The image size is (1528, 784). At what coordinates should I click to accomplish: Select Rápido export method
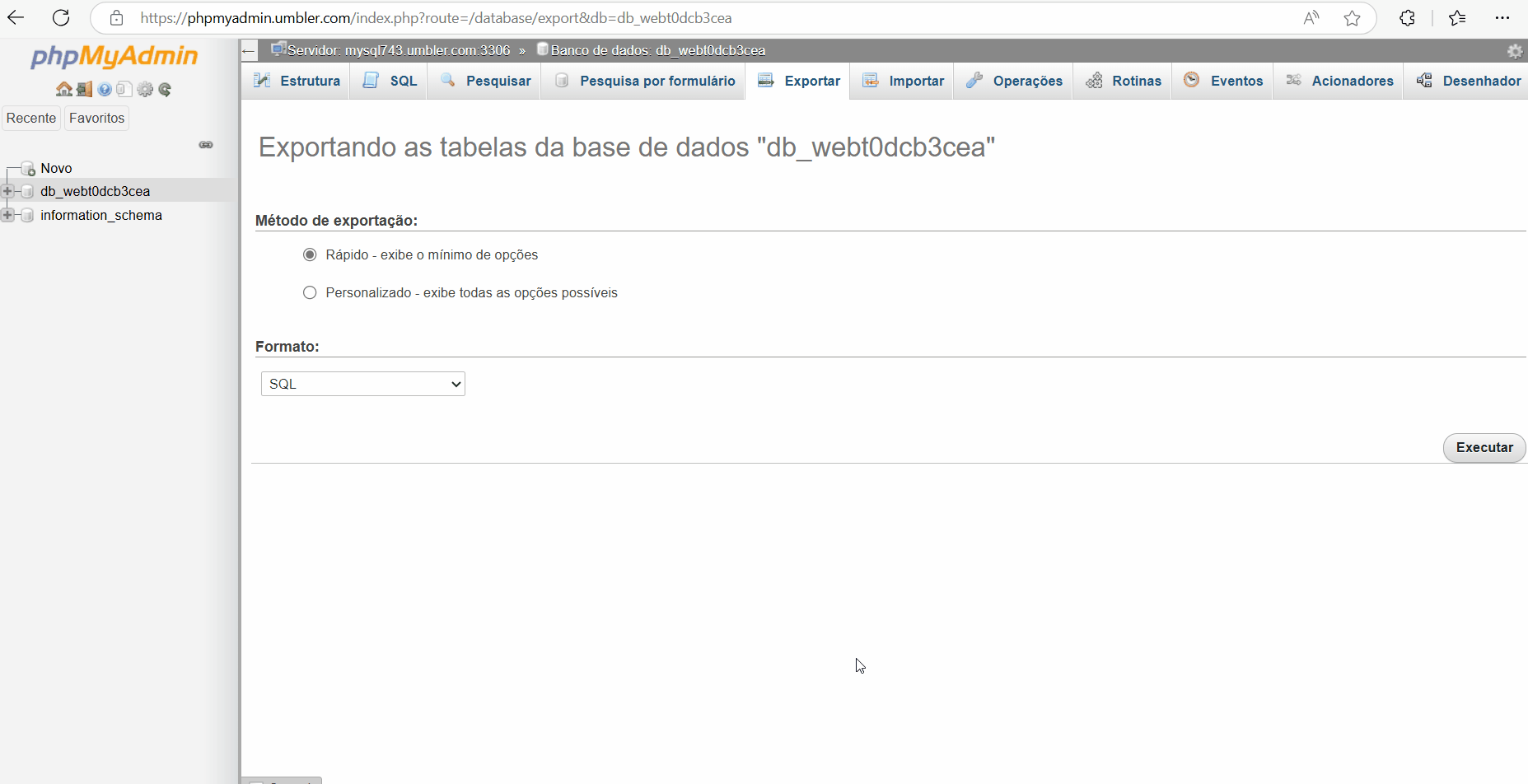point(310,254)
